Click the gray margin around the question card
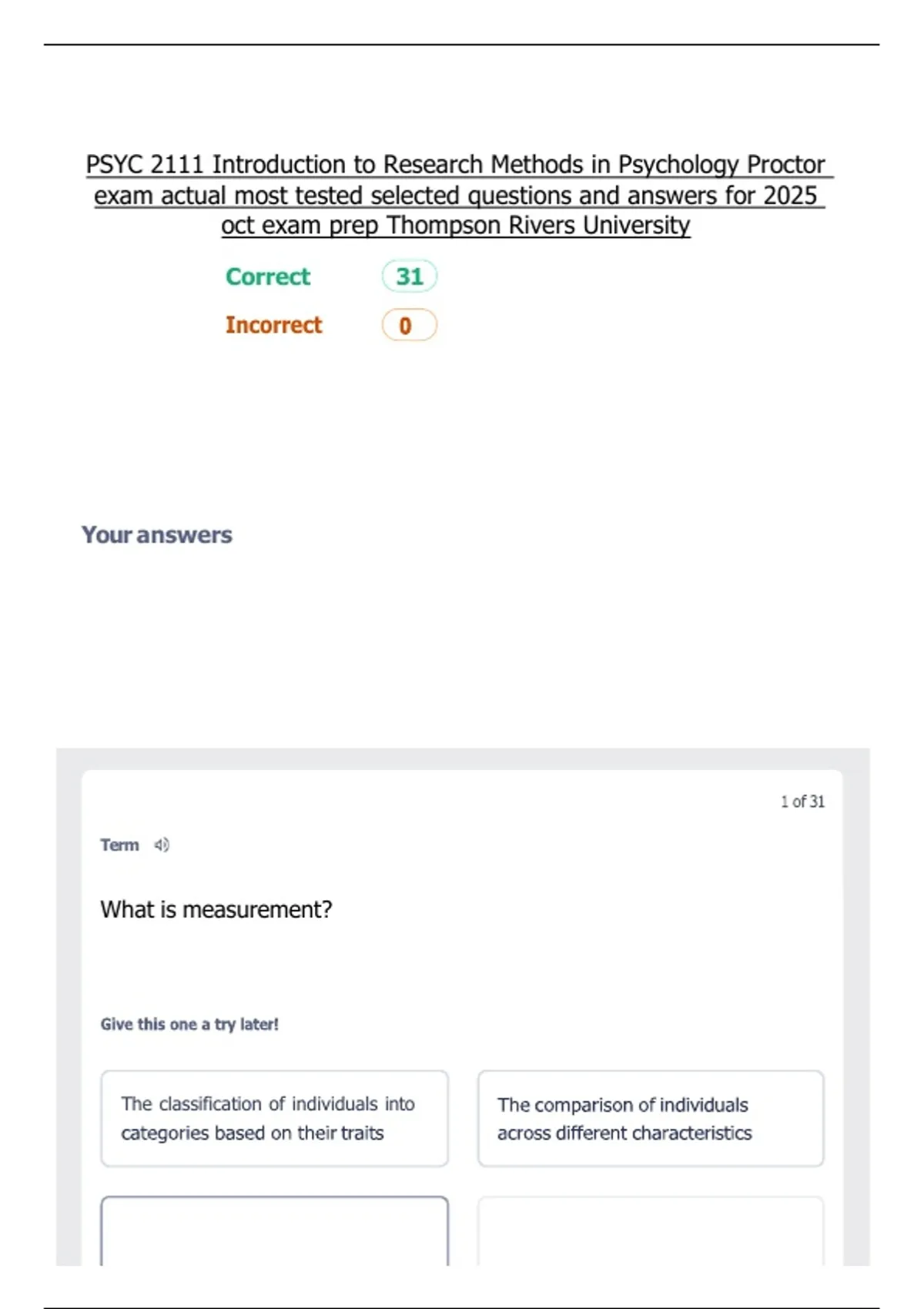Image resolution: width=924 pixels, height=1309 pixels. coord(69,1001)
